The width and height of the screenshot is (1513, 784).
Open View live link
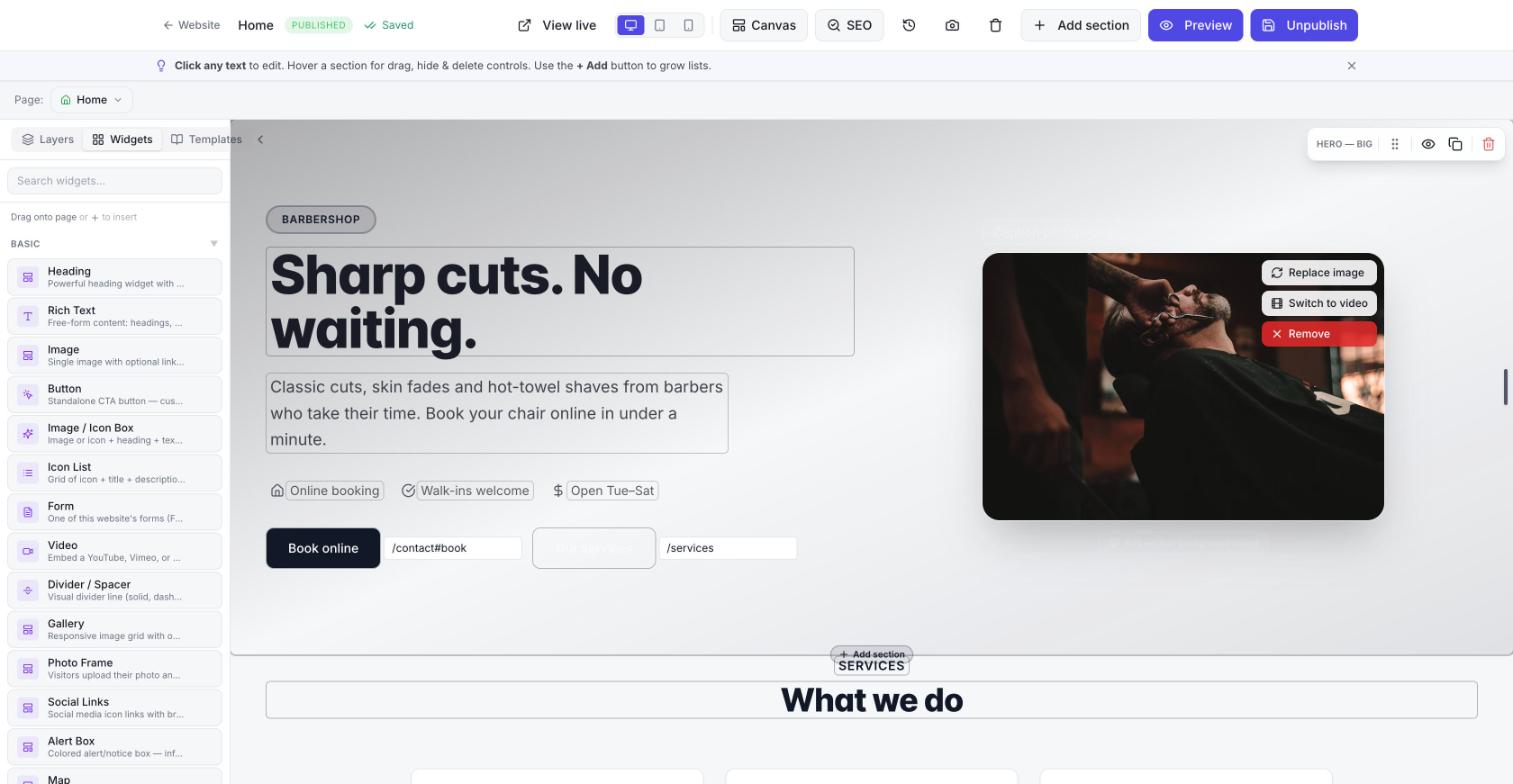(557, 25)
